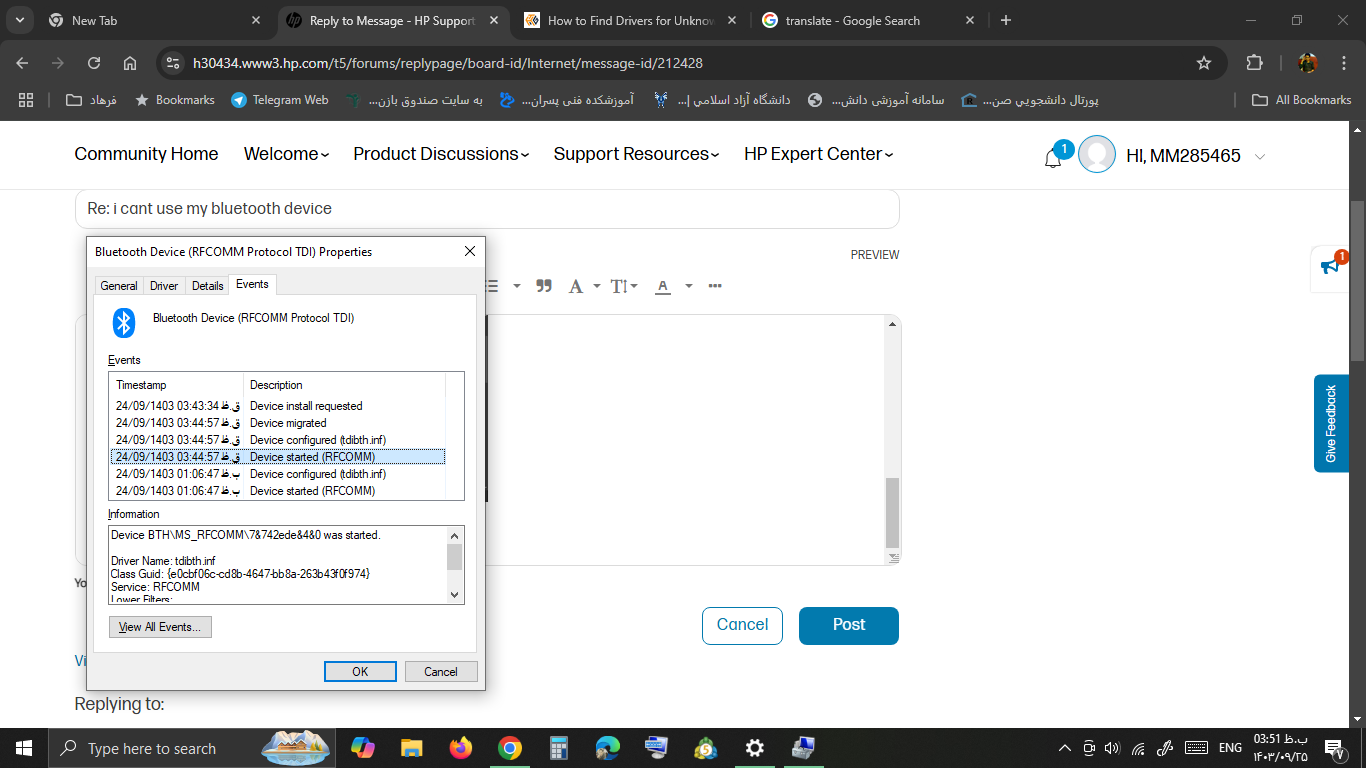Switch to the Details tab in properties
1366x768 pixels.
click(x=207, y=286)
